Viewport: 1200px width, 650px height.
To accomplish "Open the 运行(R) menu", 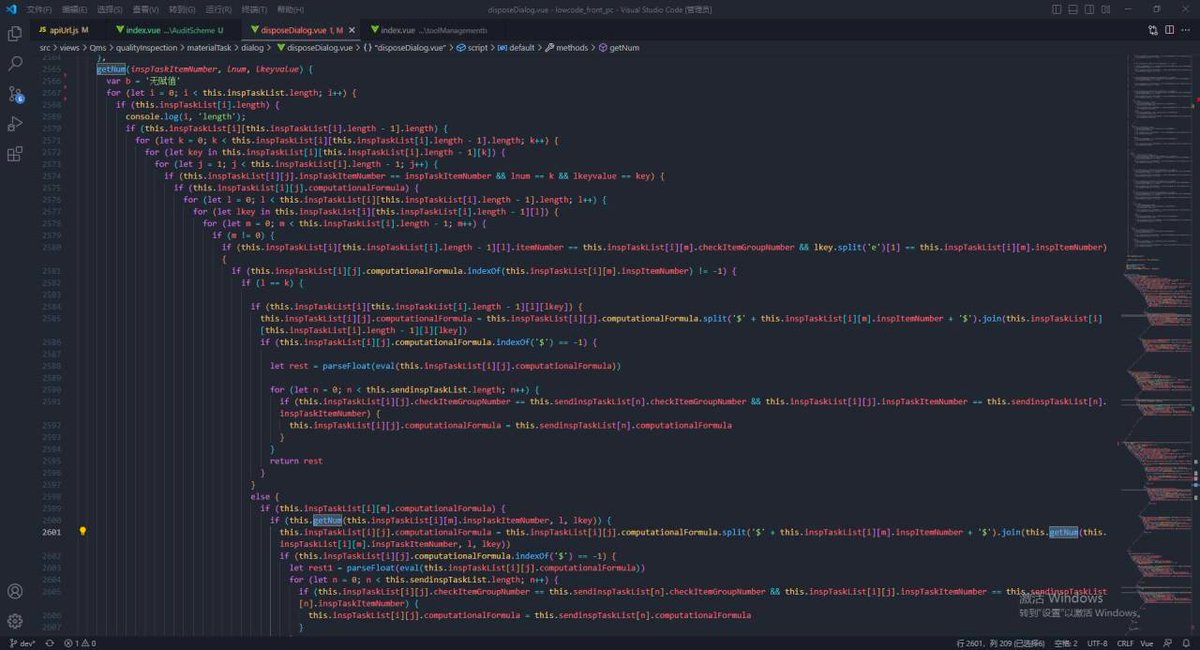I will click(x=218, y=9).
